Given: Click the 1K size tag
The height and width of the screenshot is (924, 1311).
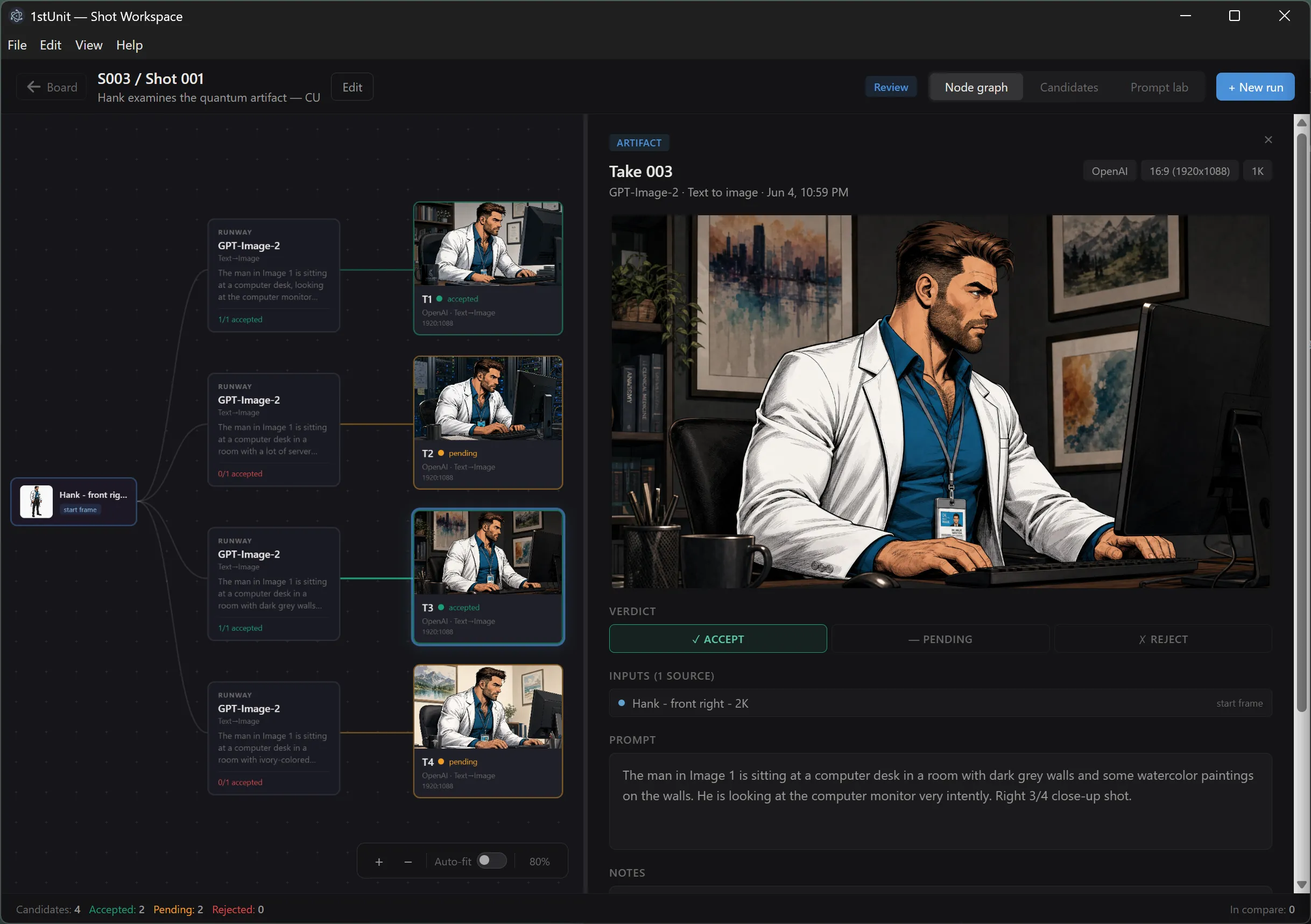Looking at the screenshot, I should 1257,171.
